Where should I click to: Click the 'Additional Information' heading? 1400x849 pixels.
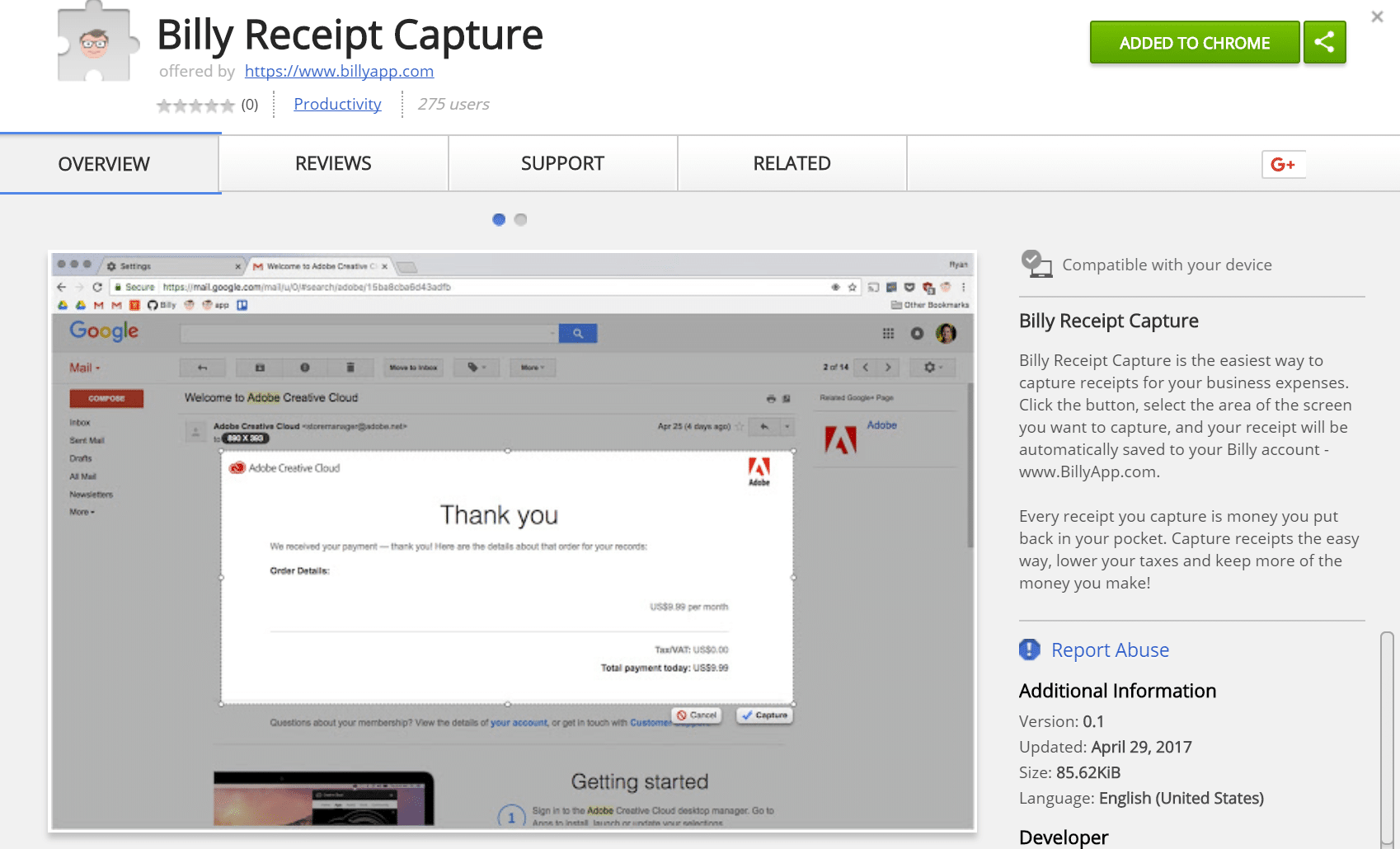point(1117,691)
